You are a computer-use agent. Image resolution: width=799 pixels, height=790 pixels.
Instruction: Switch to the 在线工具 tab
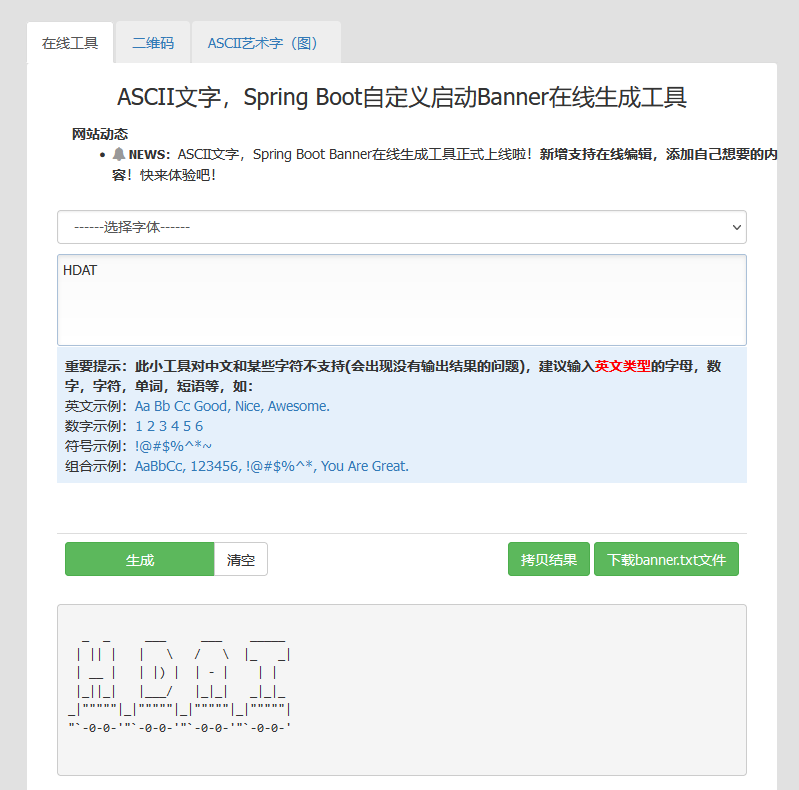pyautogui.click(x=70, y=43)
